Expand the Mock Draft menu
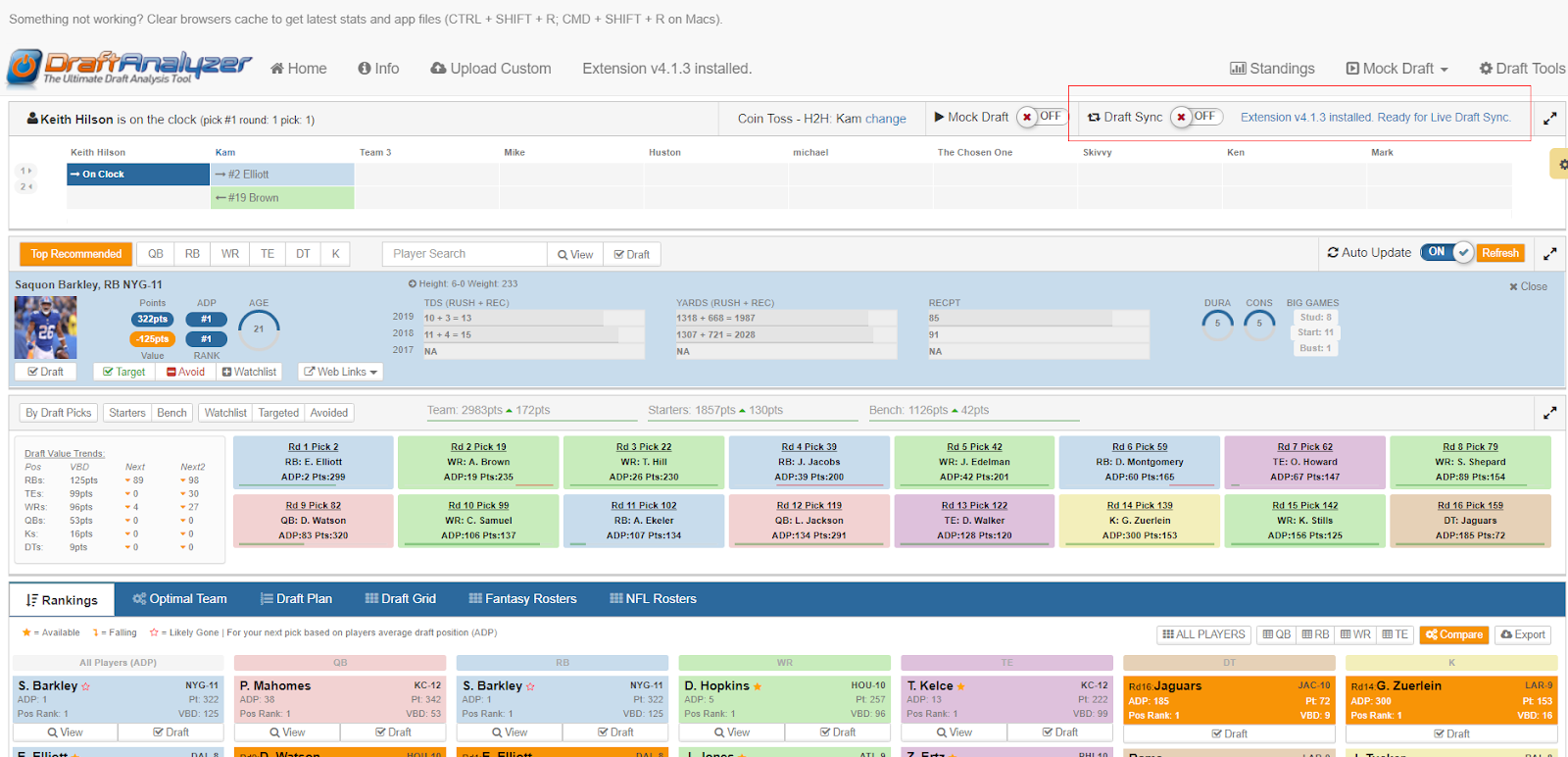Viewport: 1568px width, 757px height. [x=1397, y=69]
